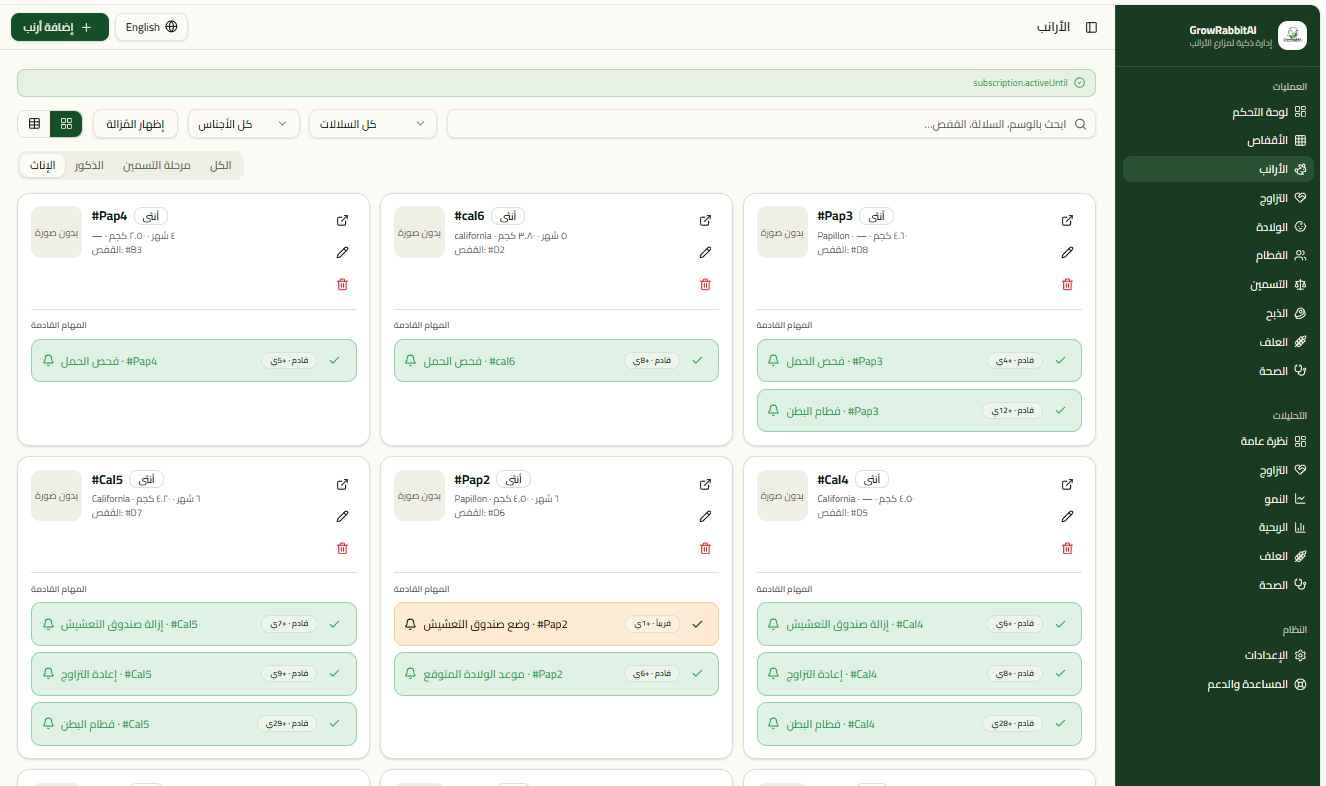Mark #Pap3 فحص الحمل task complete checkmark
The image size is (1326, 786).
(x=1060, y=361)
